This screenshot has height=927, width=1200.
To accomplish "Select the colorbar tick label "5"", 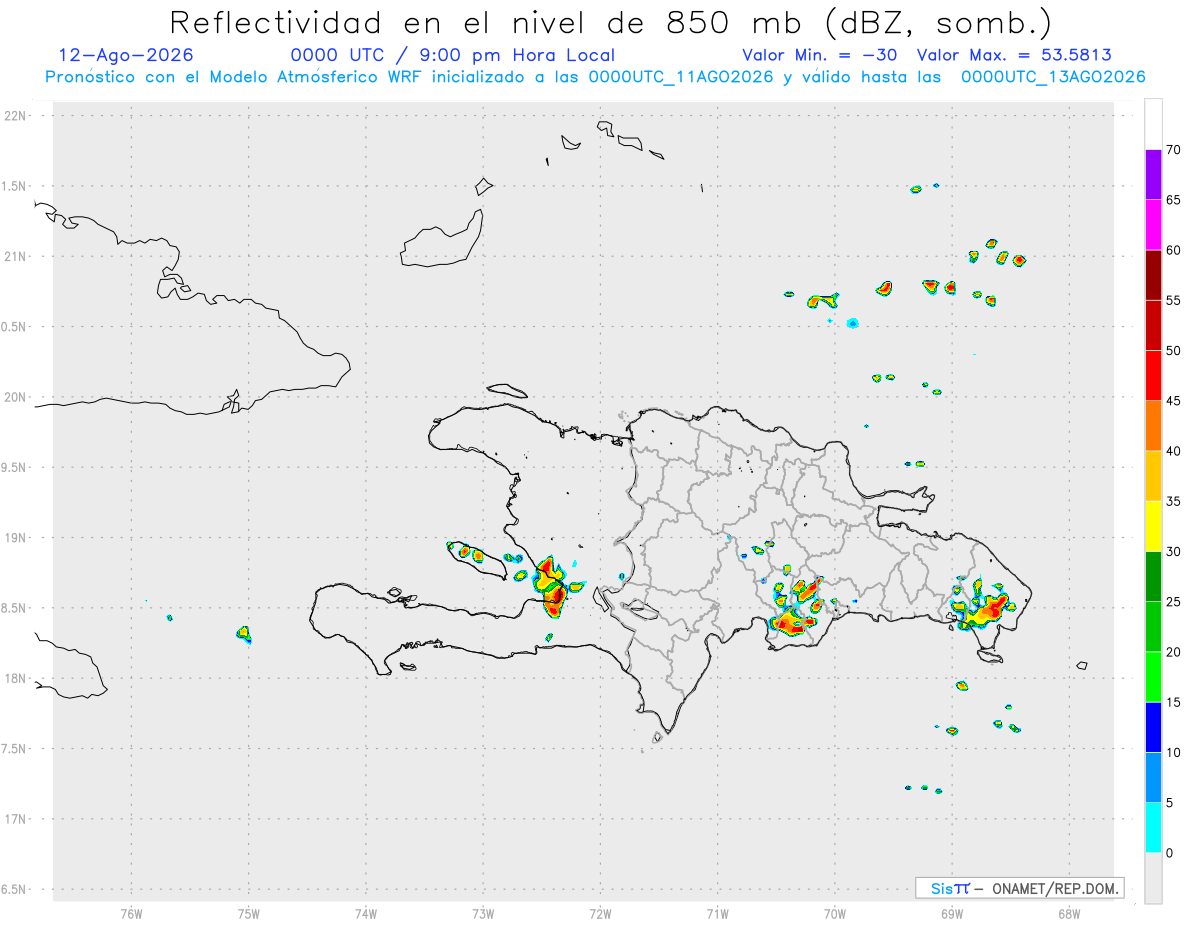I will (1170, 803).
